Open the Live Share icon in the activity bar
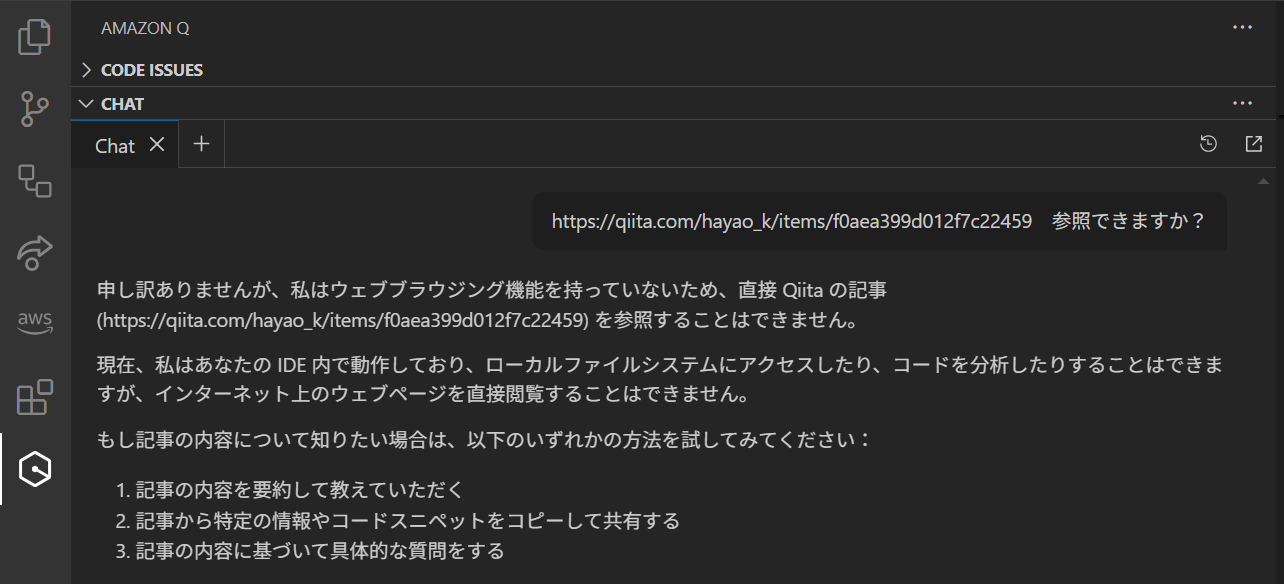Screen dimensions: 1284x584 coord(35,253)
